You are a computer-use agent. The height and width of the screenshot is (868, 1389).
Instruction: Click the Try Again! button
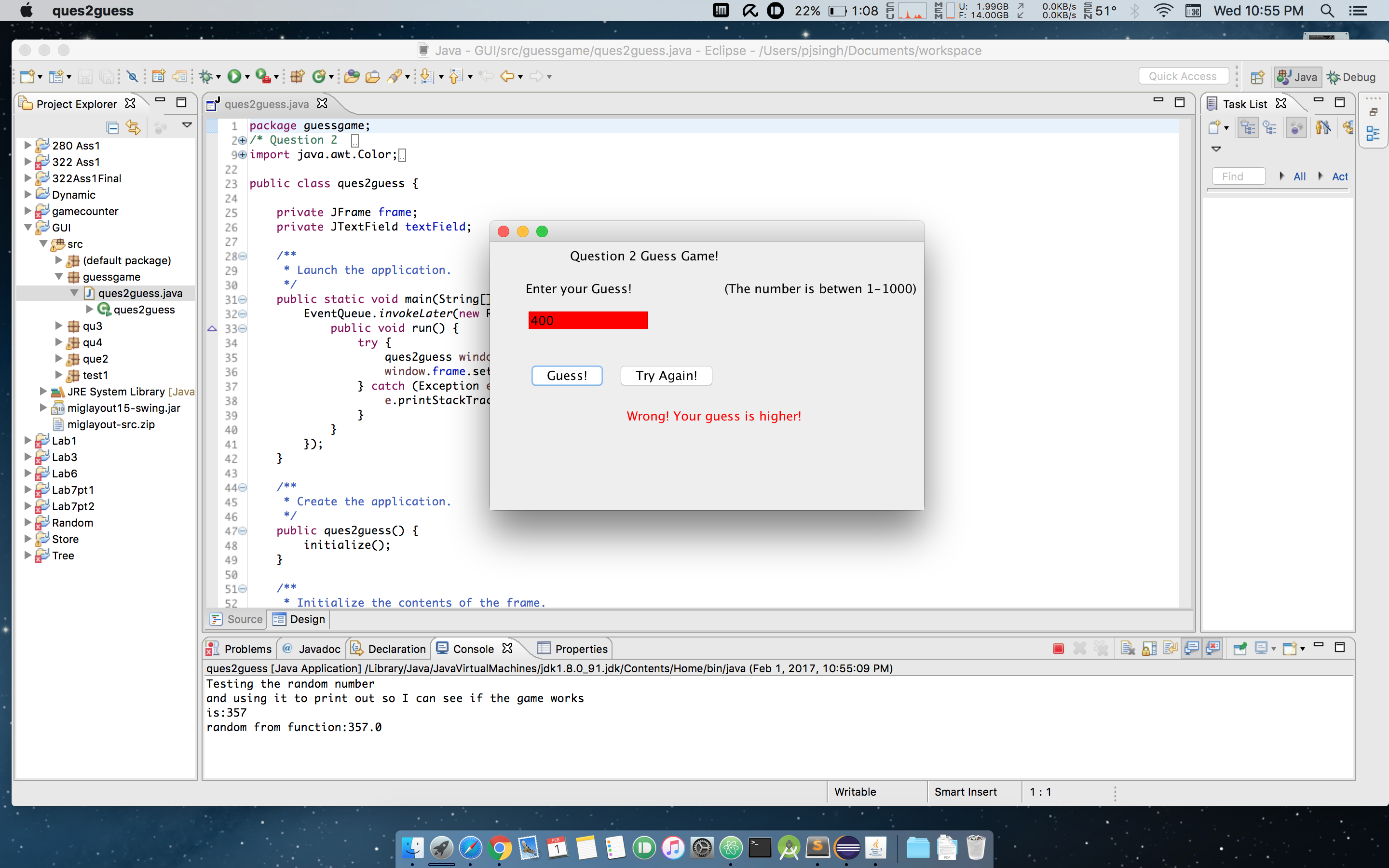pos(666,376)
